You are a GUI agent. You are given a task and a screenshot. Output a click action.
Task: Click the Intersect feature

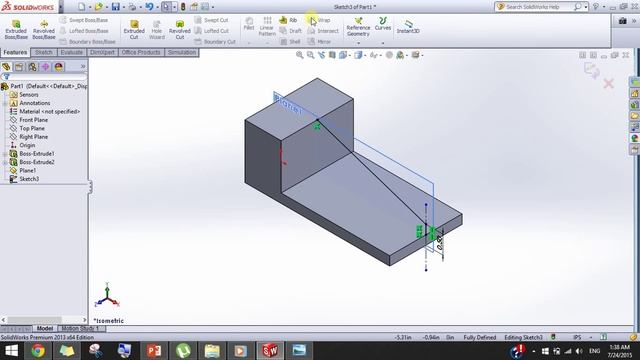pos(323,31)
